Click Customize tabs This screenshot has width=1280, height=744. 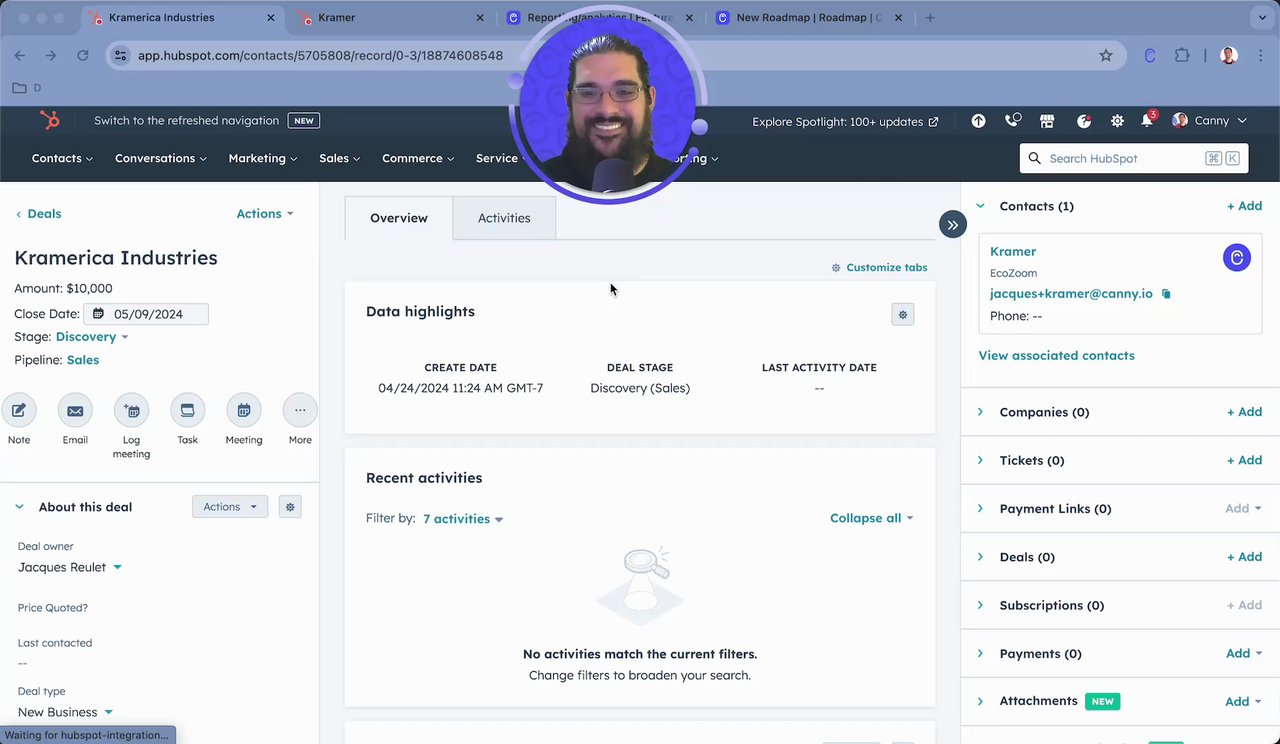tap(879, 268)
